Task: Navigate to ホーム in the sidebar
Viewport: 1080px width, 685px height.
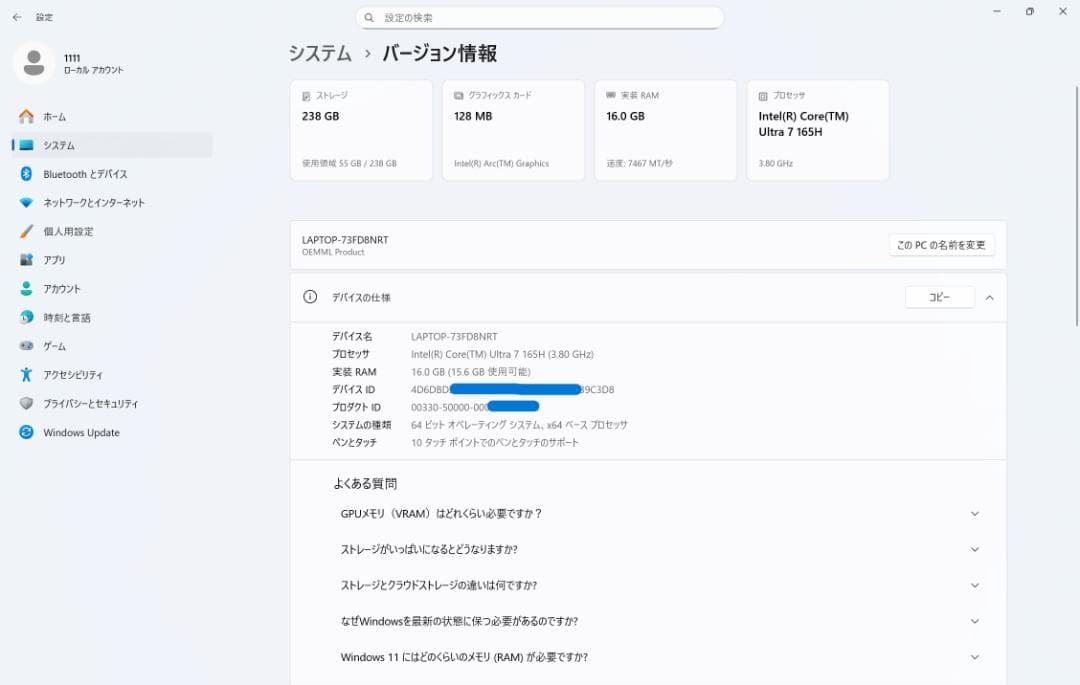Action: (60, 116)
